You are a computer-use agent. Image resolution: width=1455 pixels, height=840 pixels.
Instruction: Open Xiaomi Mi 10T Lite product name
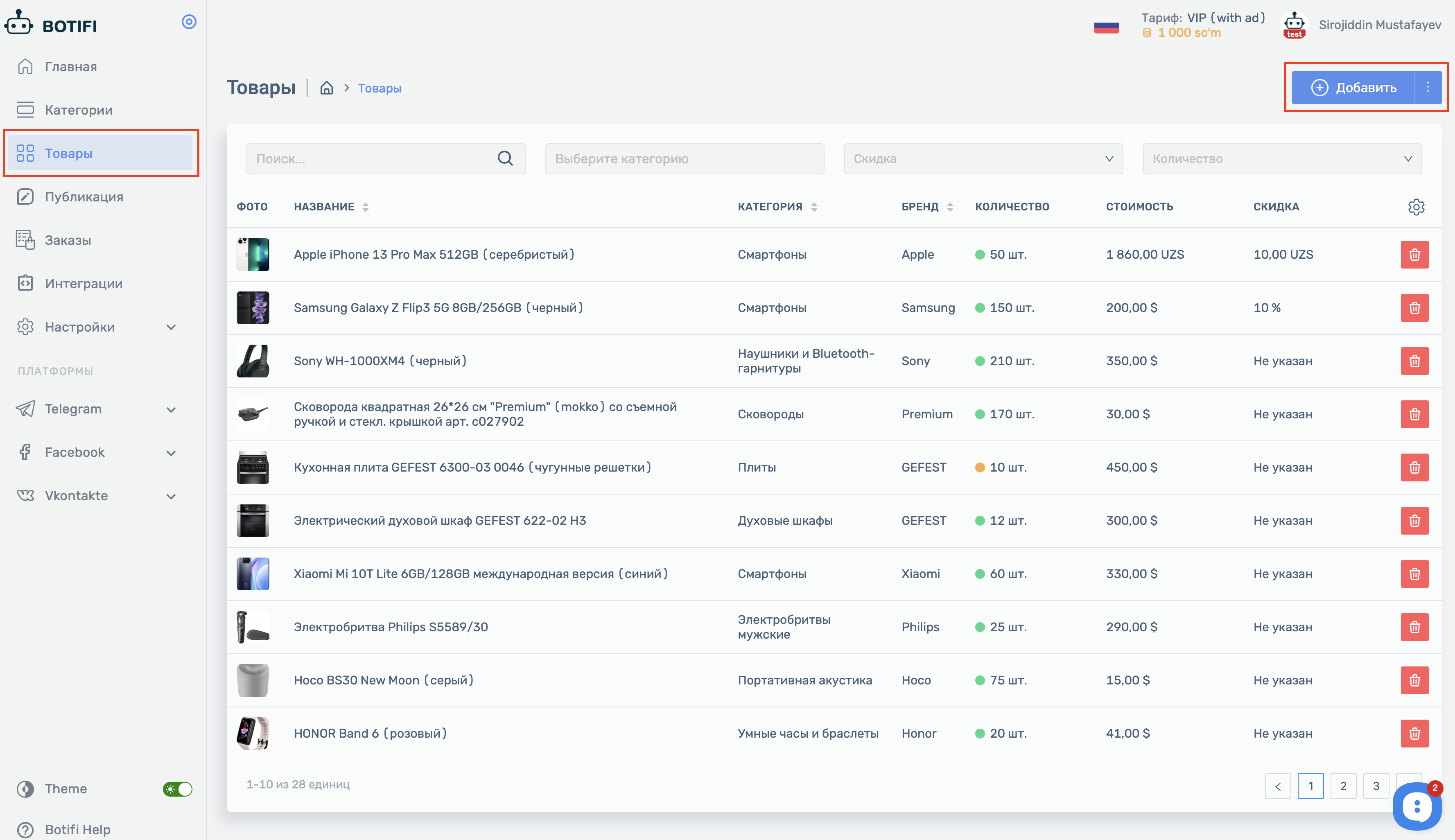click(481, 574)
